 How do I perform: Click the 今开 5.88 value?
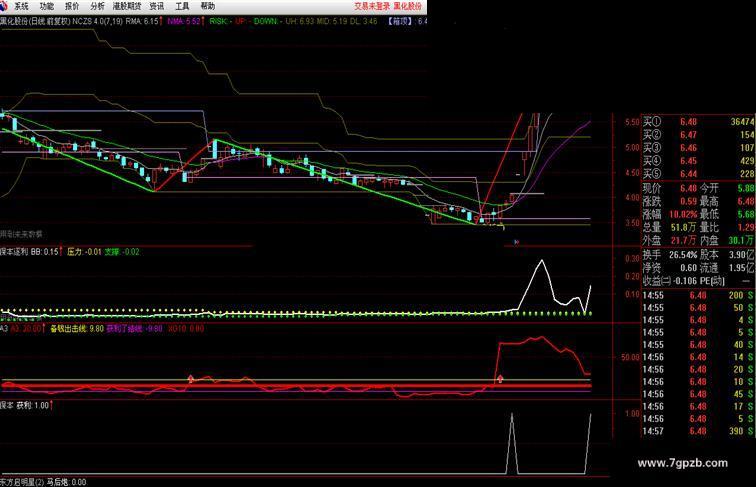(x=746, y=189)
